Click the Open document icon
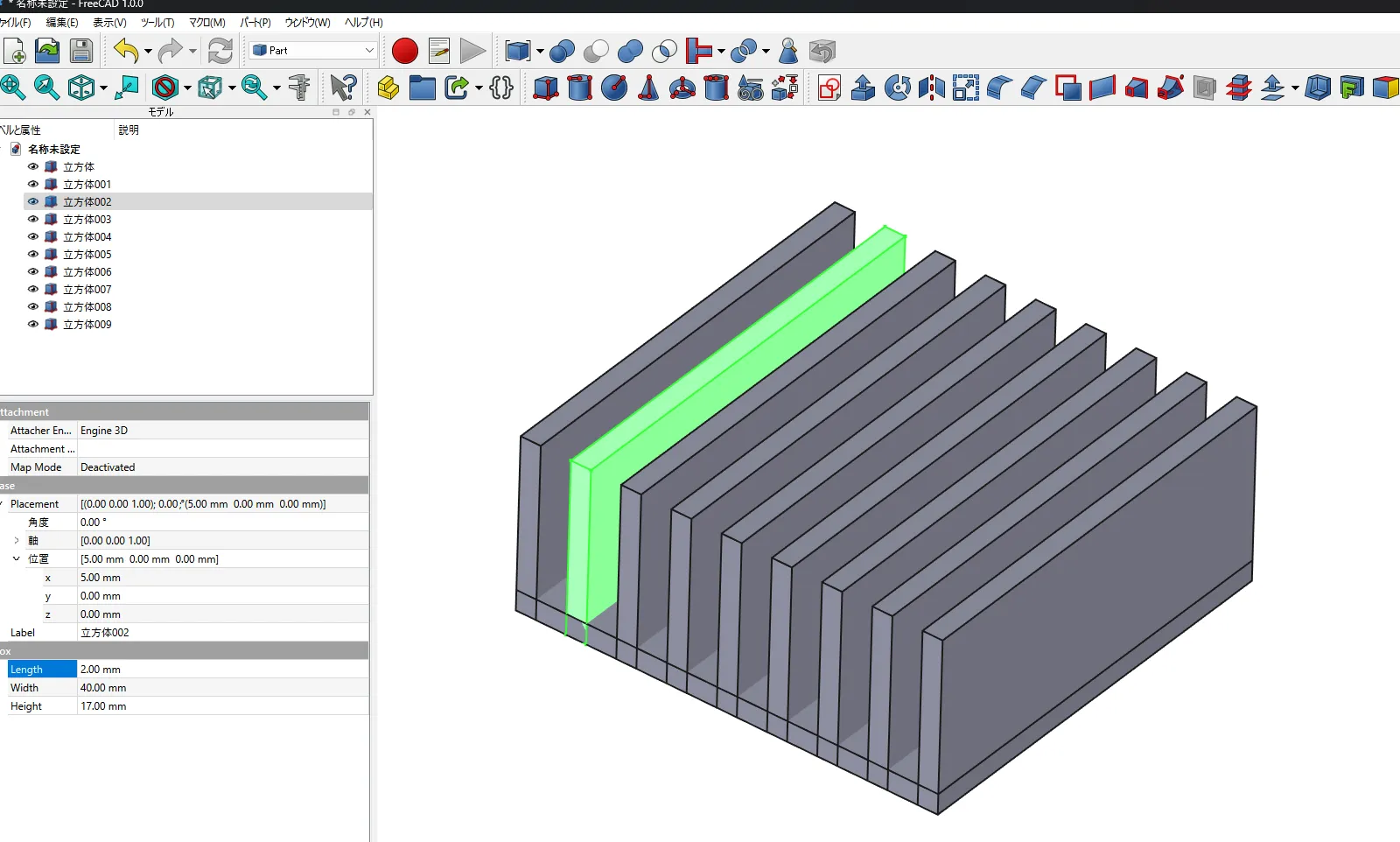 coord(47,51)
